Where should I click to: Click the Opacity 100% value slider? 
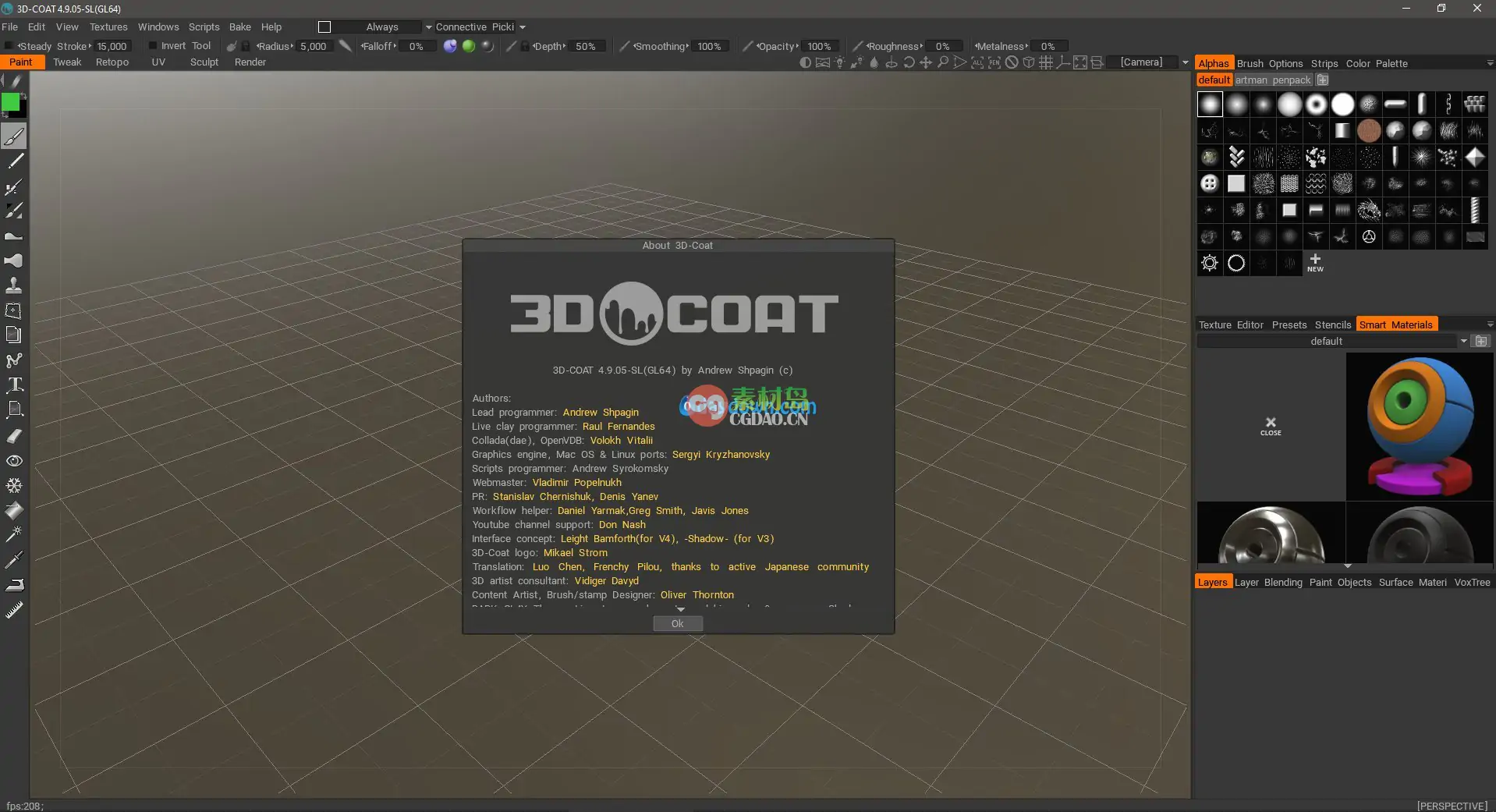click(820, 47)
